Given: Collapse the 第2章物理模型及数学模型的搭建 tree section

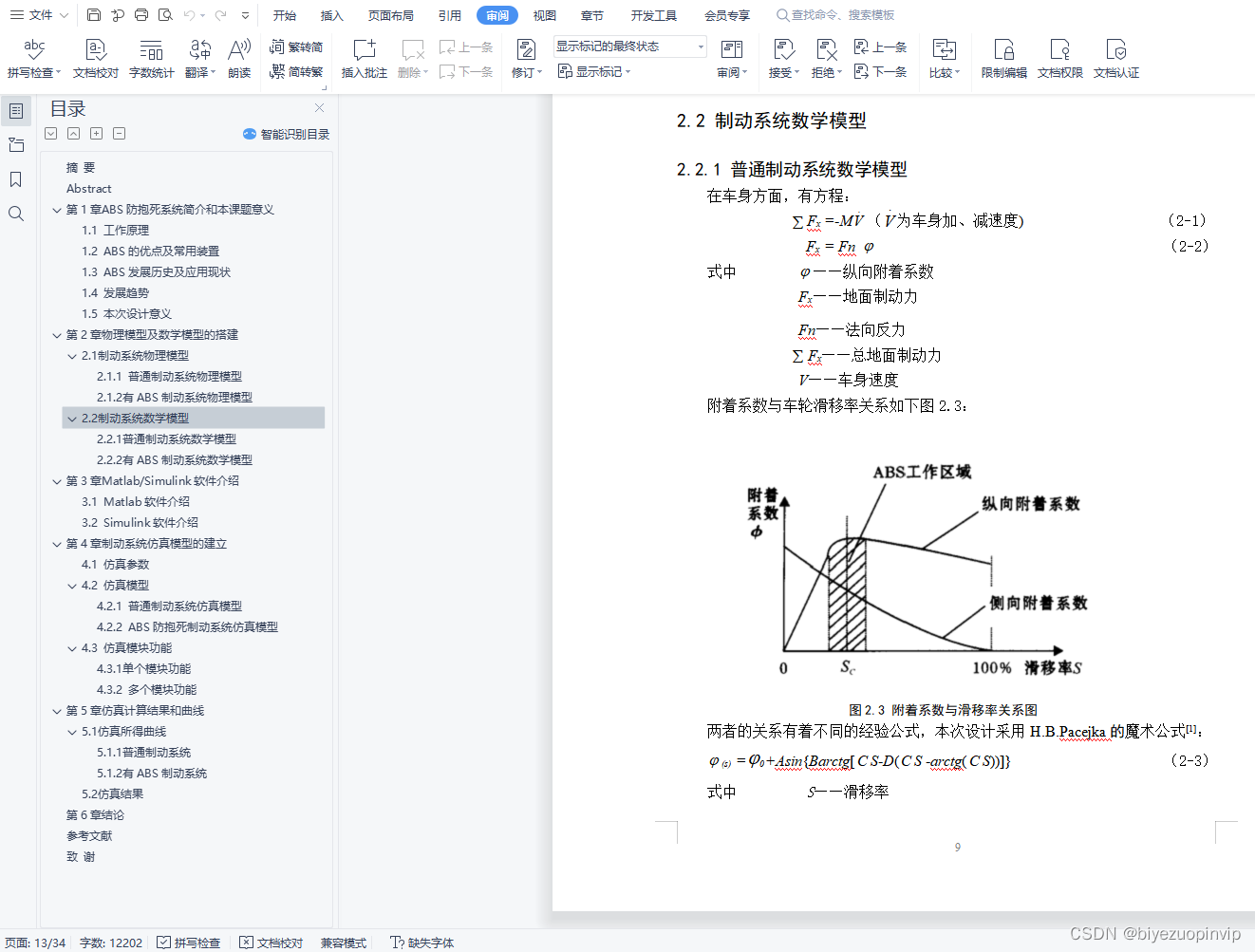Looking at the screenshot, I should click(57, 334).
